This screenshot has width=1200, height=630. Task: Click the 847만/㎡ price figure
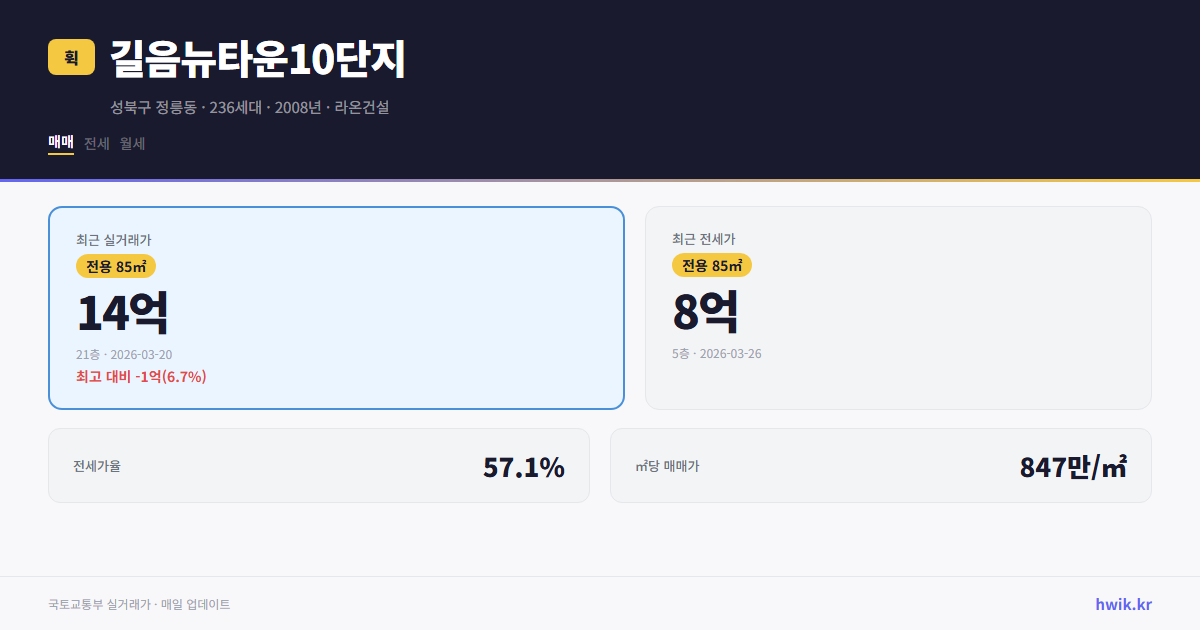point(1073,465)
